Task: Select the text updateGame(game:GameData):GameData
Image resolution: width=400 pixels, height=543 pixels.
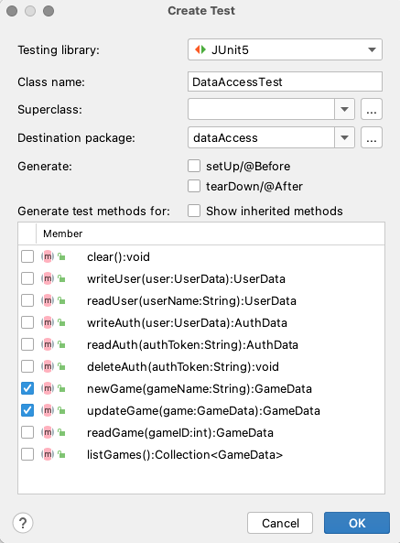Action: coord(203,411)
